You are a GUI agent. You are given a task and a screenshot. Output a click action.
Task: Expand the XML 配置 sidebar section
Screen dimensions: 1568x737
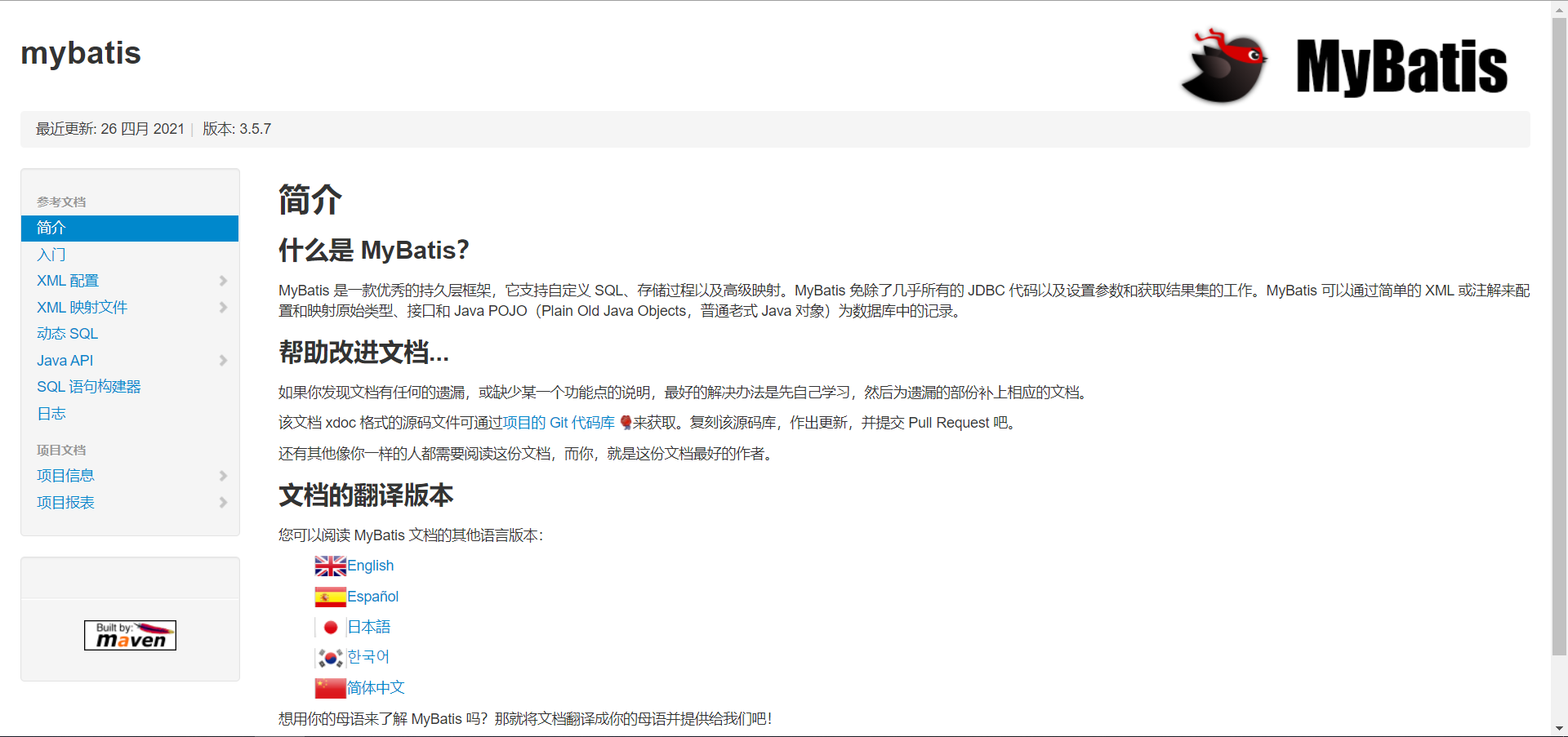(223, 281)
